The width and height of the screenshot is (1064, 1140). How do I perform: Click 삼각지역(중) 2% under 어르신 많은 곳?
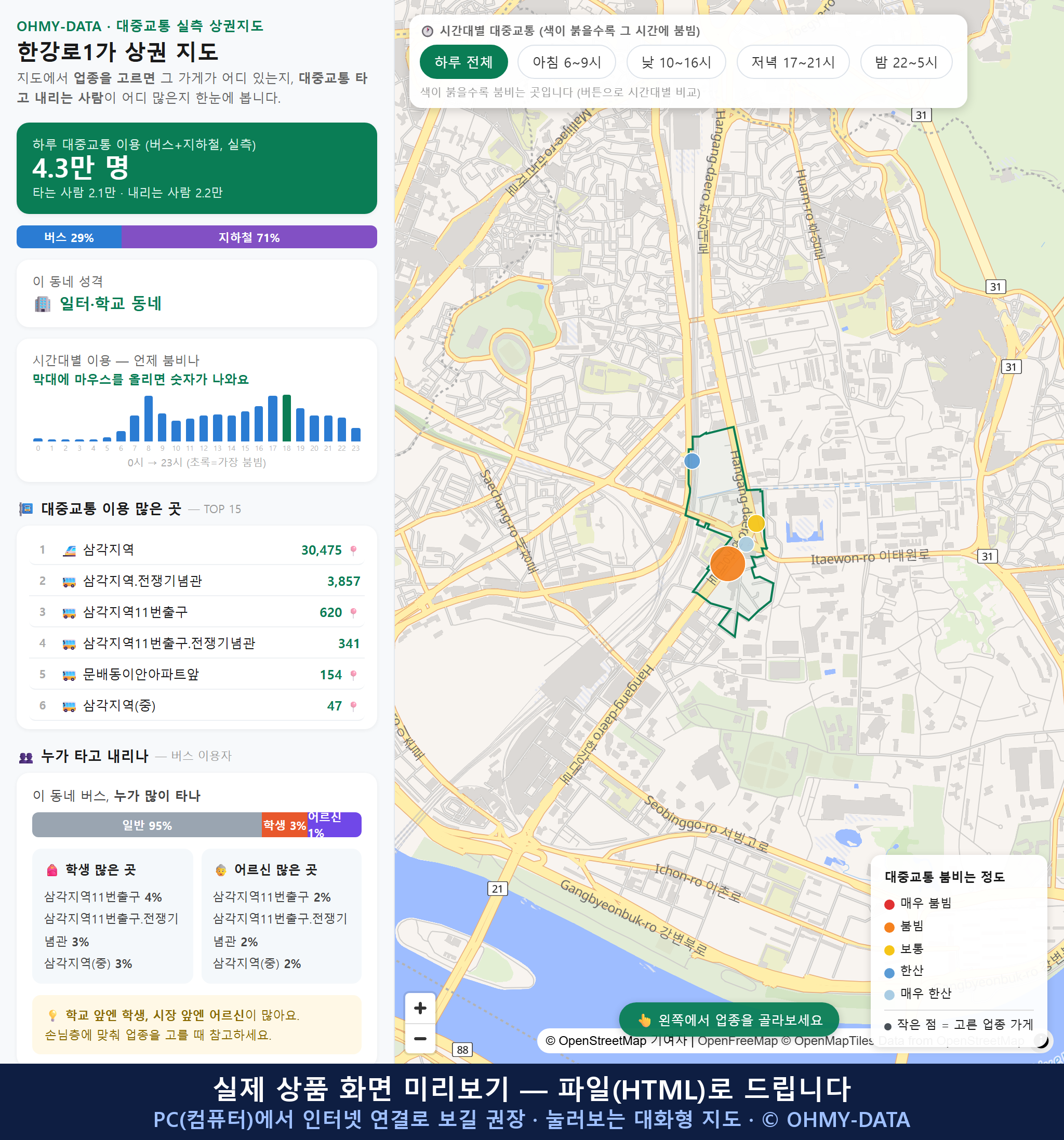pos(257,963)
